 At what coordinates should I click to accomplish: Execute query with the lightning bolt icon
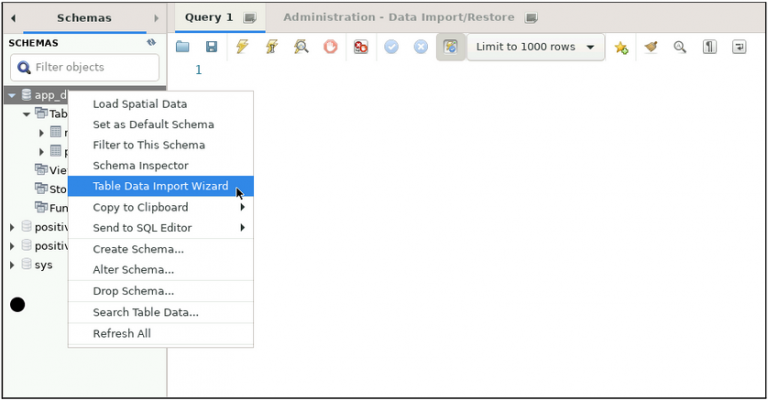(242, 47)
